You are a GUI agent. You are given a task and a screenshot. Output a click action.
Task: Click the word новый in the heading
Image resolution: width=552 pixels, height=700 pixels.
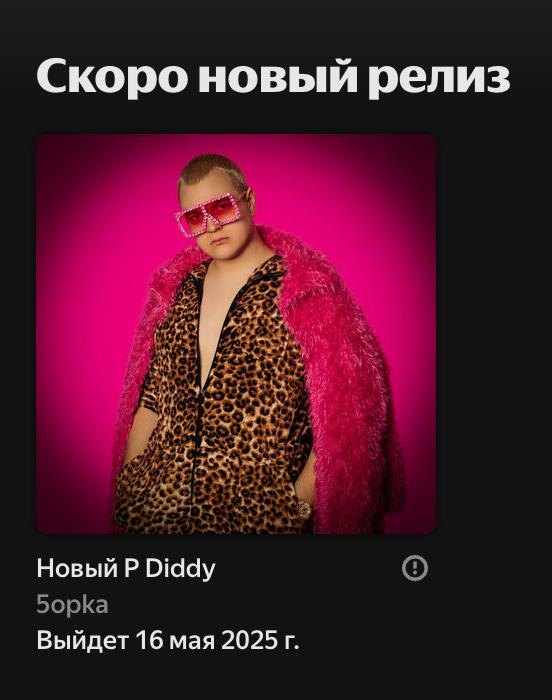[x=277, y=75]
